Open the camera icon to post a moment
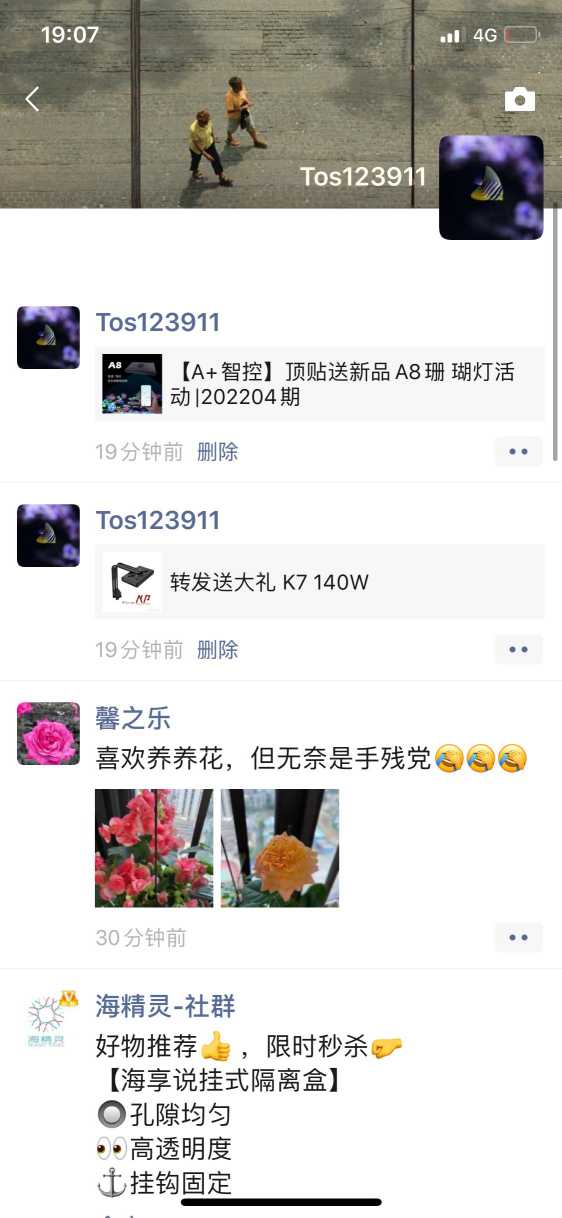This screenshot has width=562, height=1218. pyautogui.click(x=519, y=99)
